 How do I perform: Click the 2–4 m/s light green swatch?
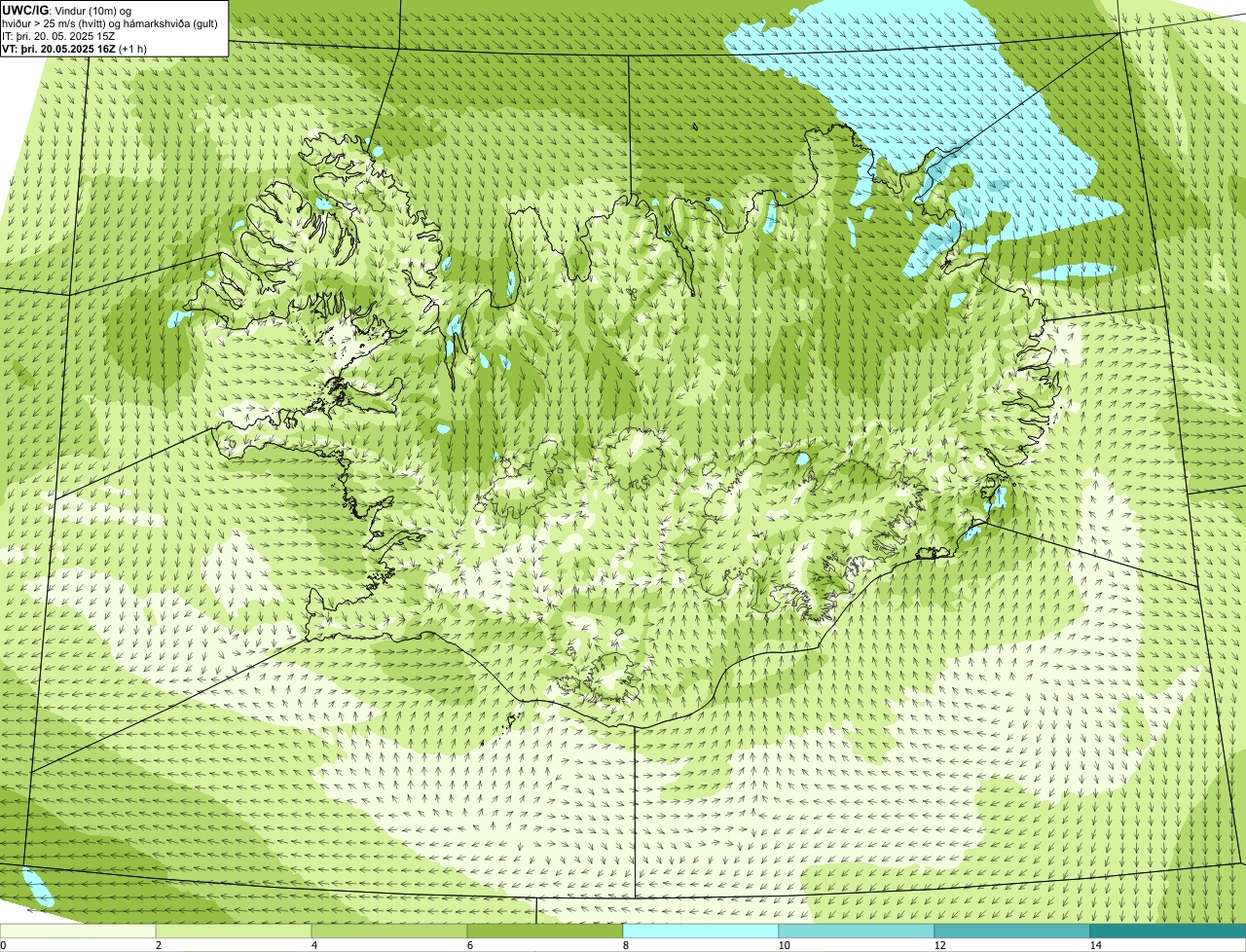[234, 932]
